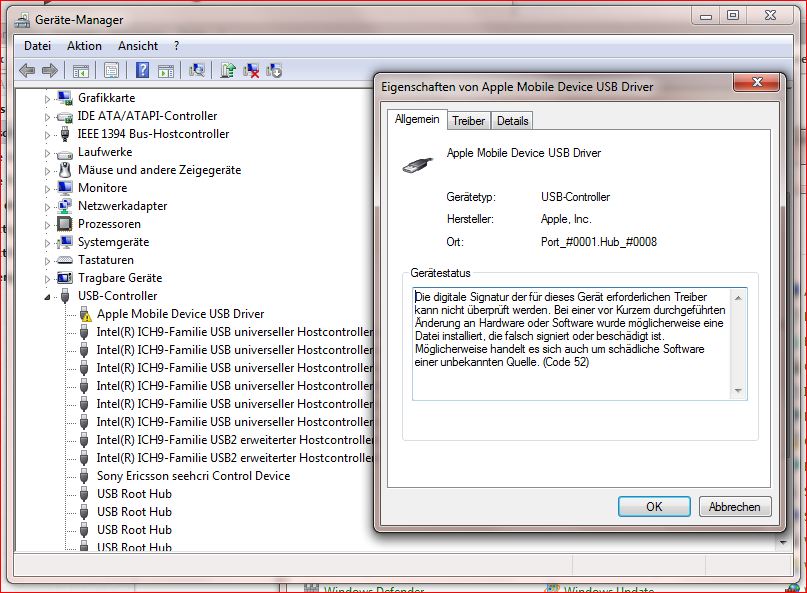The height and width of the screenshot is (593, 807).
Task: Click the IDE ATA/ATAPI-Controller icon
Action: point(65,117)
